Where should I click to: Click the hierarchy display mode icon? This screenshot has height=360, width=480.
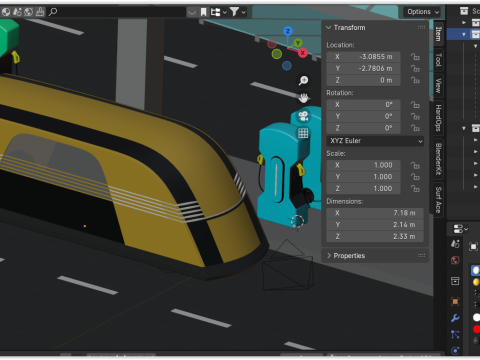pyautogui.click(x=215, y=12)
